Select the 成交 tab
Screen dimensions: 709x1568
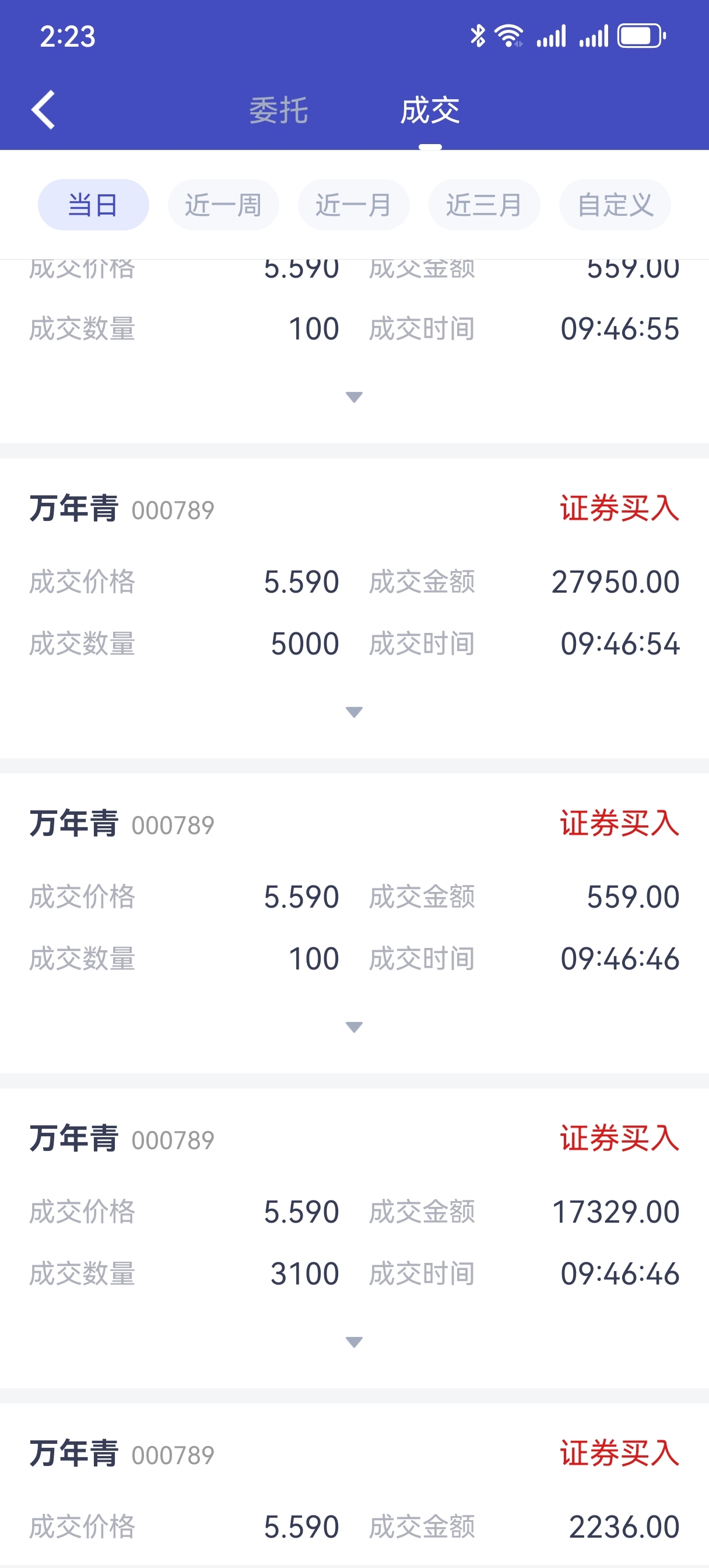tap(430, 110)
